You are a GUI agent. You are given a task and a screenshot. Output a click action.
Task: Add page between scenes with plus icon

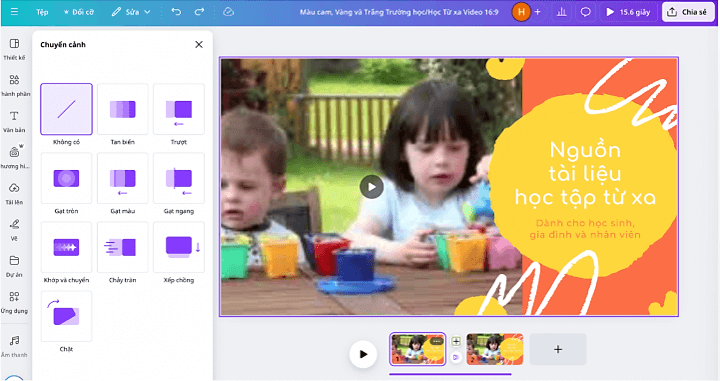click(x=456, y=341)
